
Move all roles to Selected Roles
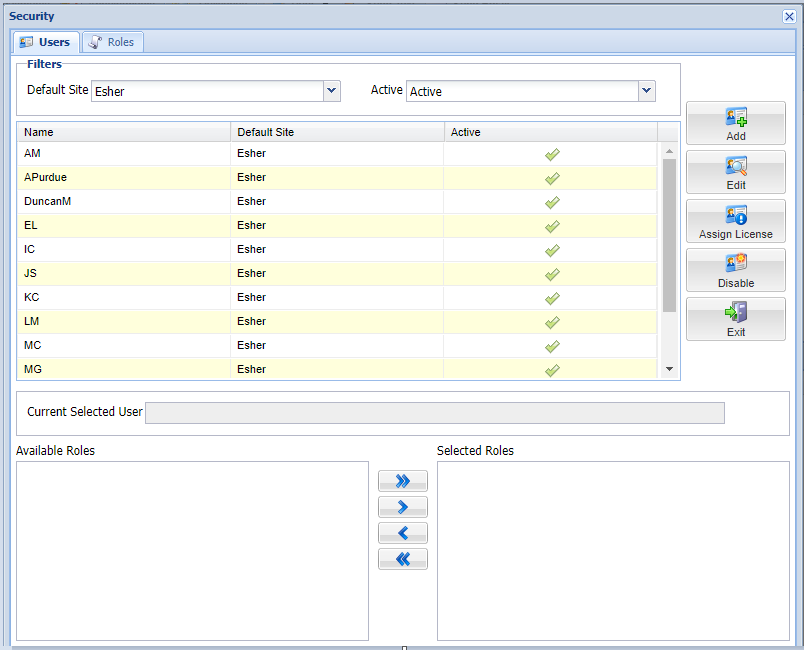pos(403,481)
